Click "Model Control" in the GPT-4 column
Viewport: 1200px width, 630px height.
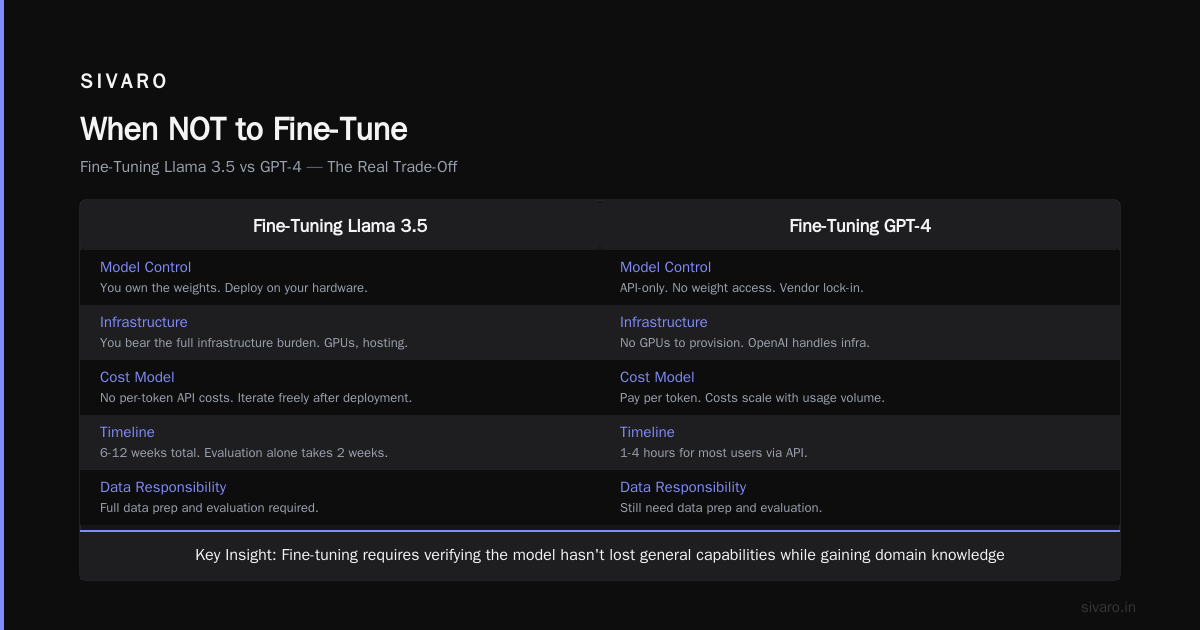click(x=665, y=267)
